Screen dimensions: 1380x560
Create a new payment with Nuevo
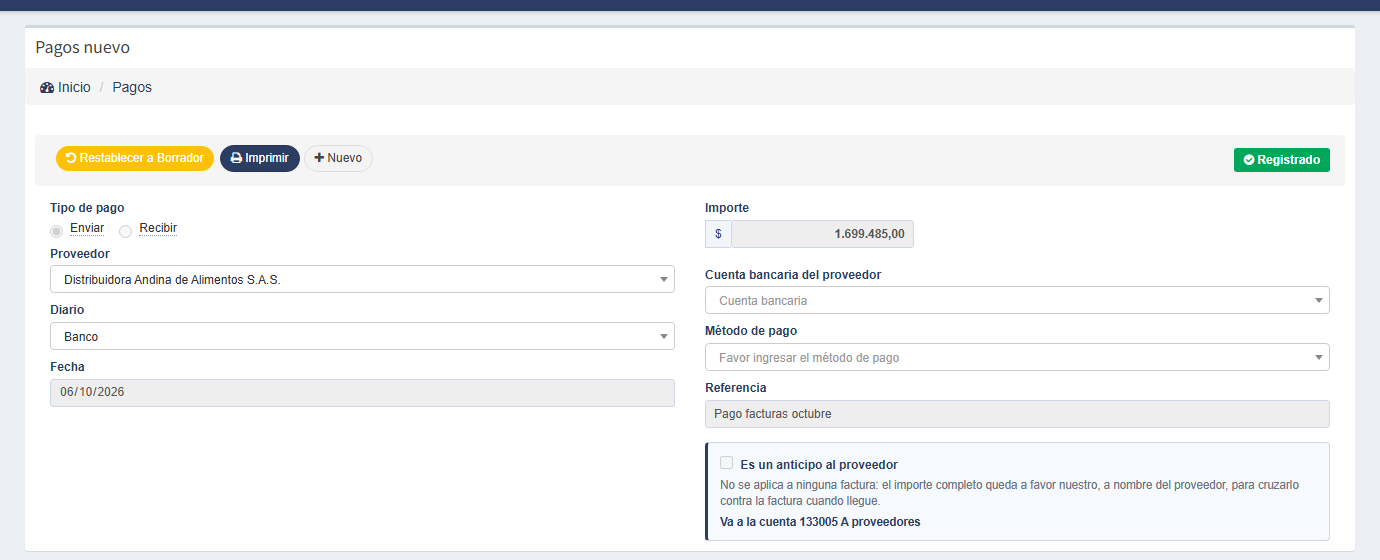click(338, 158)
